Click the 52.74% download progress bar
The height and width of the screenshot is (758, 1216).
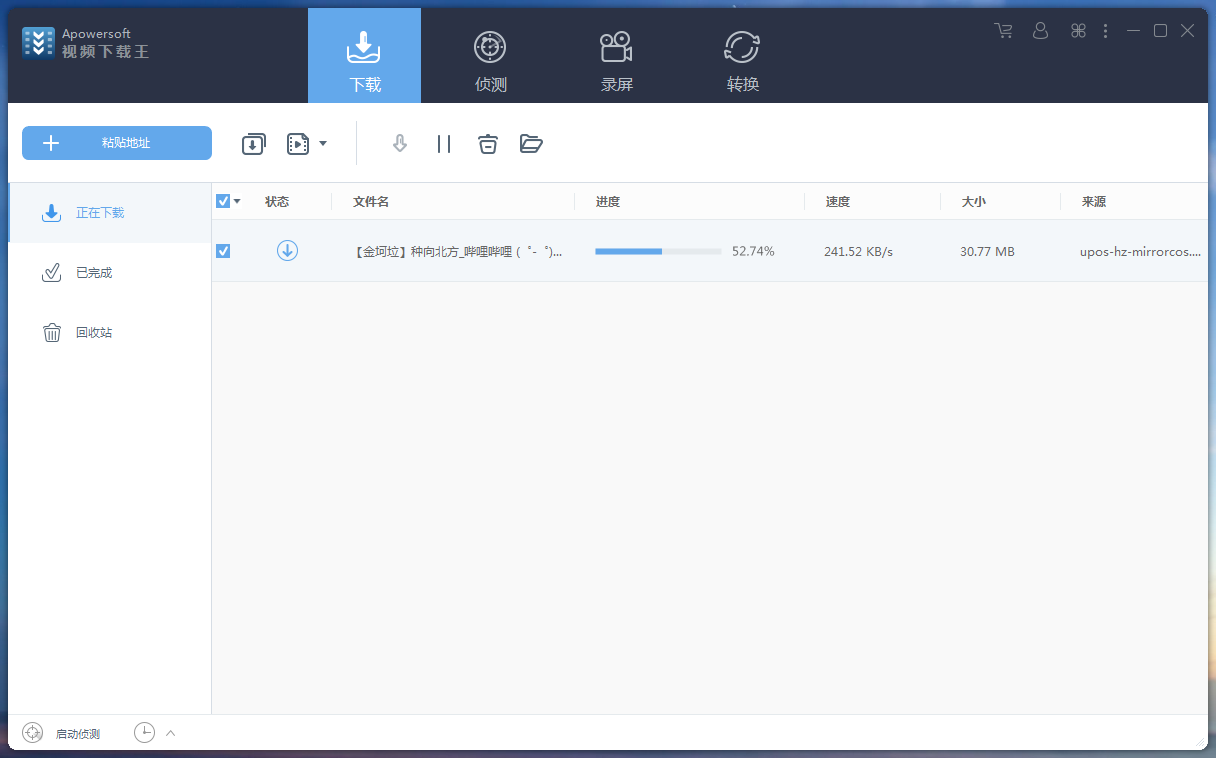pos(658,251)
